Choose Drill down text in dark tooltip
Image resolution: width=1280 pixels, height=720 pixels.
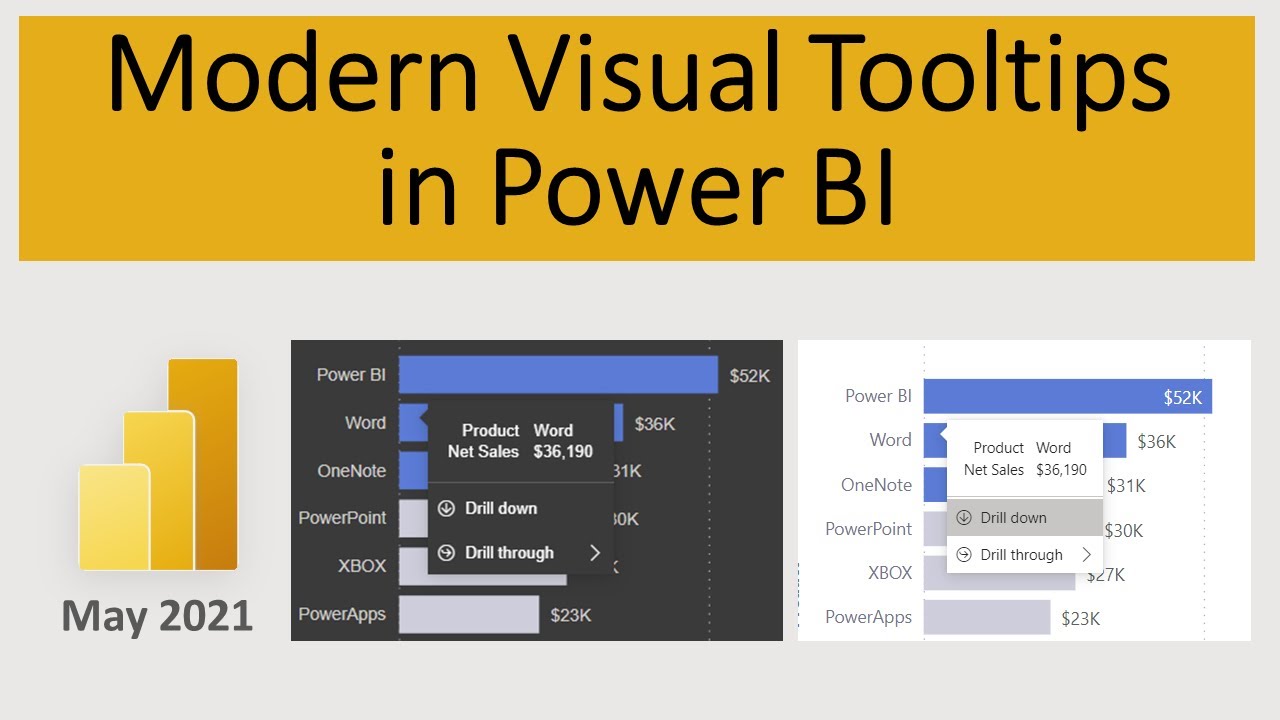click(501, 509)
